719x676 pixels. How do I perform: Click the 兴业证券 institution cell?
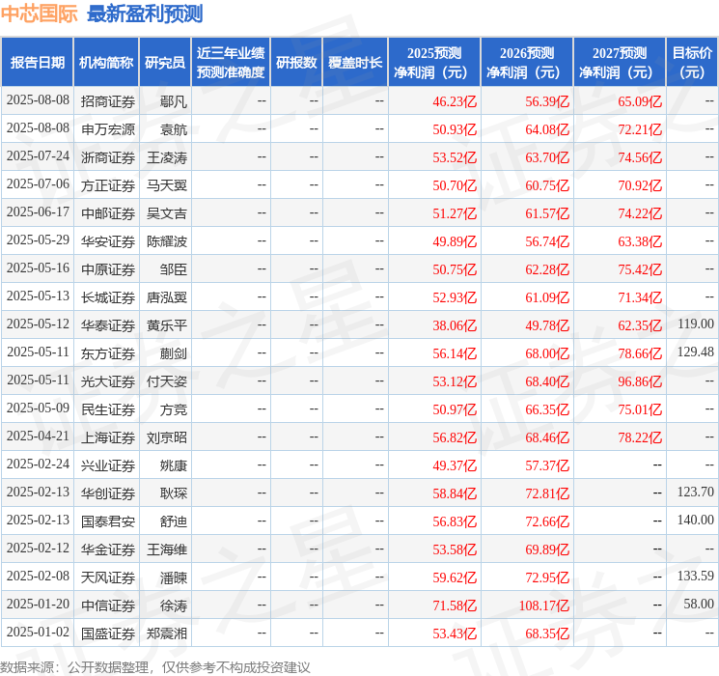click(108, 465)
